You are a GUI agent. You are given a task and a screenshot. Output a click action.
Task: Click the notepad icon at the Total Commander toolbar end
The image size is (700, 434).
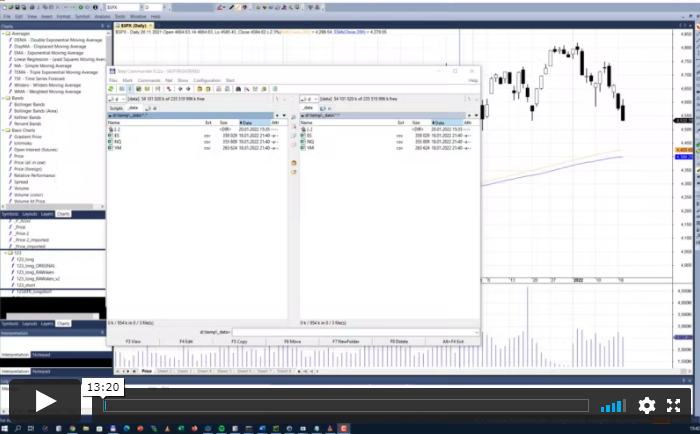[x=275, y=89]
